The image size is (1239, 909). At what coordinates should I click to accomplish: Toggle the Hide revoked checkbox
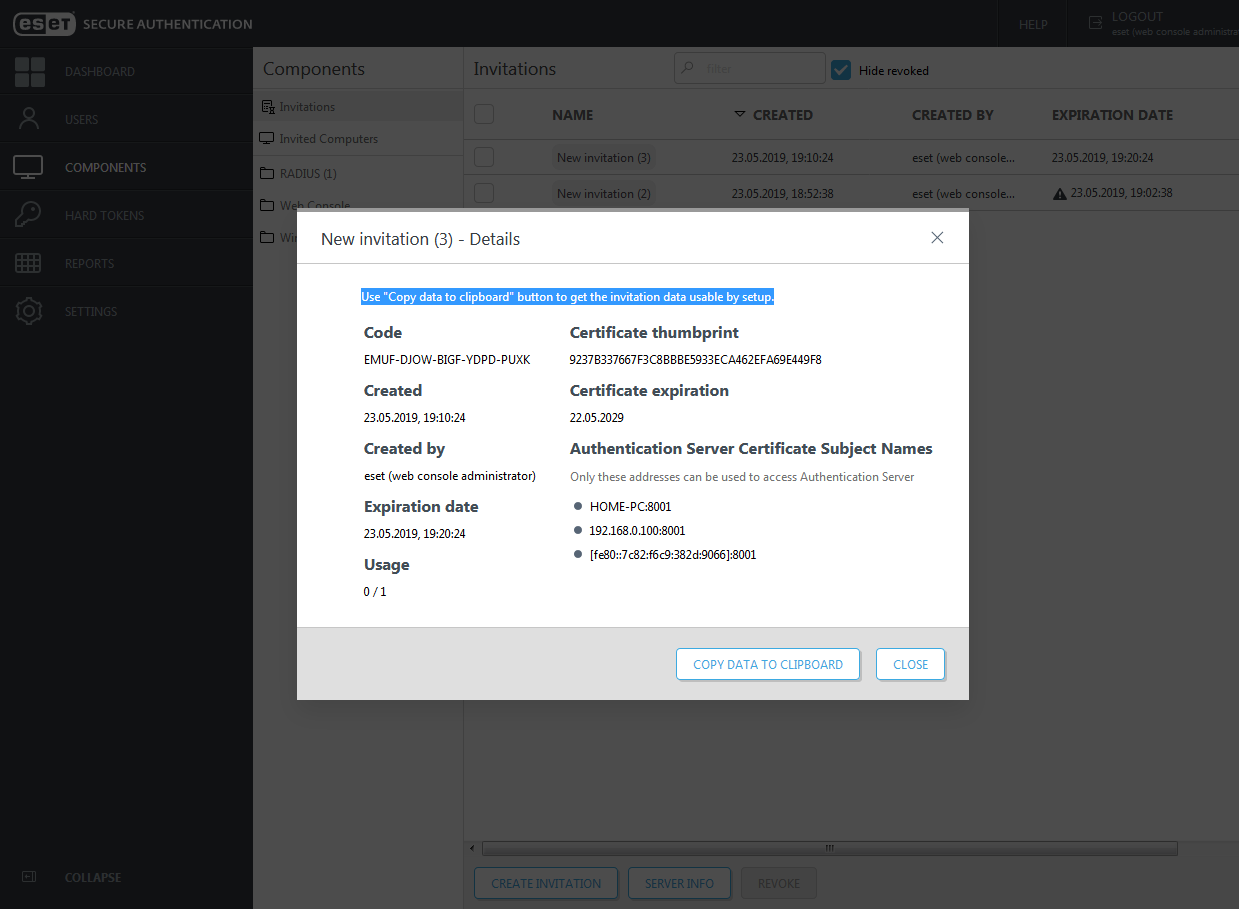(x=841, y=70)
